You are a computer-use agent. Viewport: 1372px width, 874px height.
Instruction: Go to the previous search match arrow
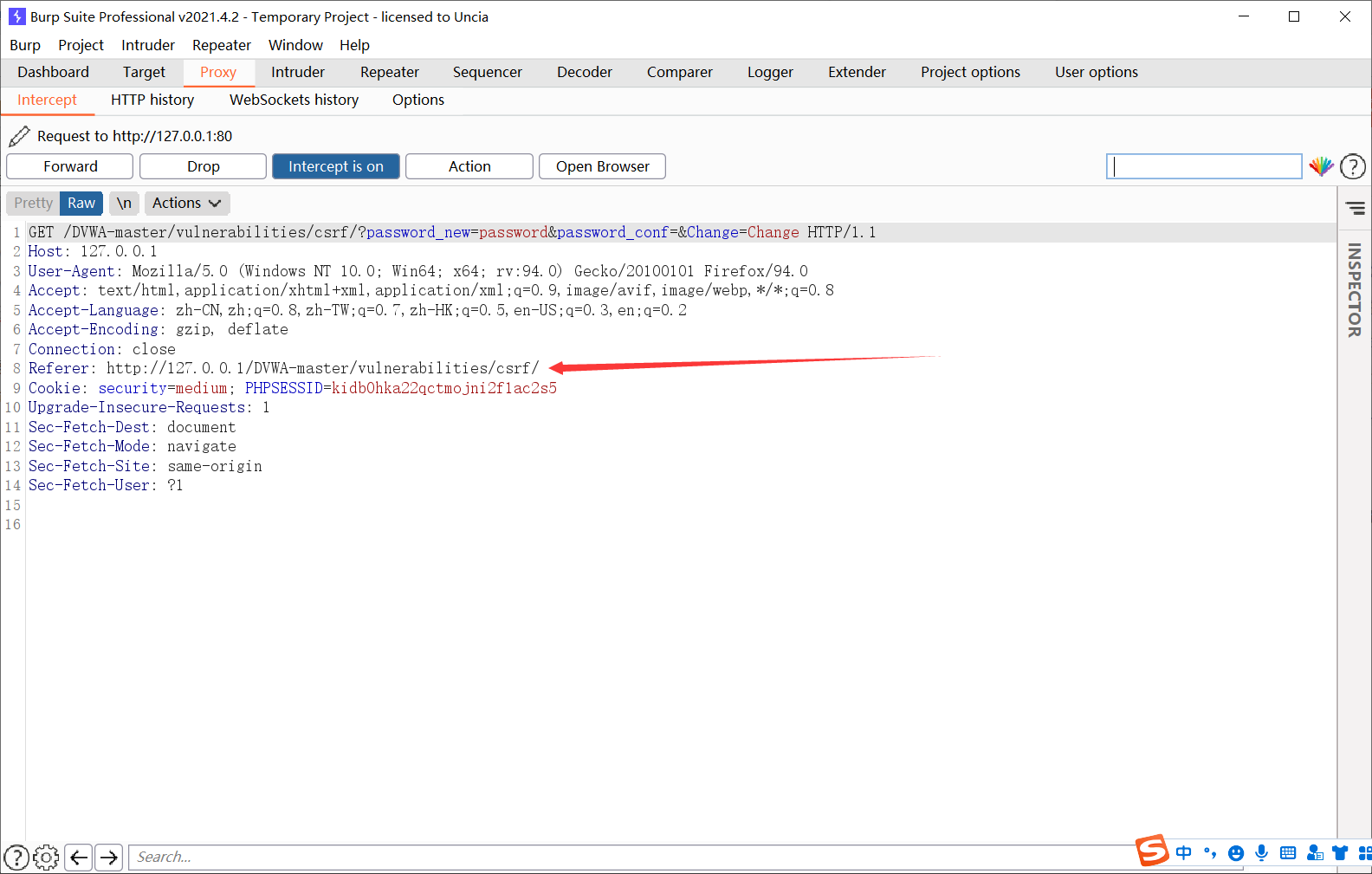coord(79,858)
